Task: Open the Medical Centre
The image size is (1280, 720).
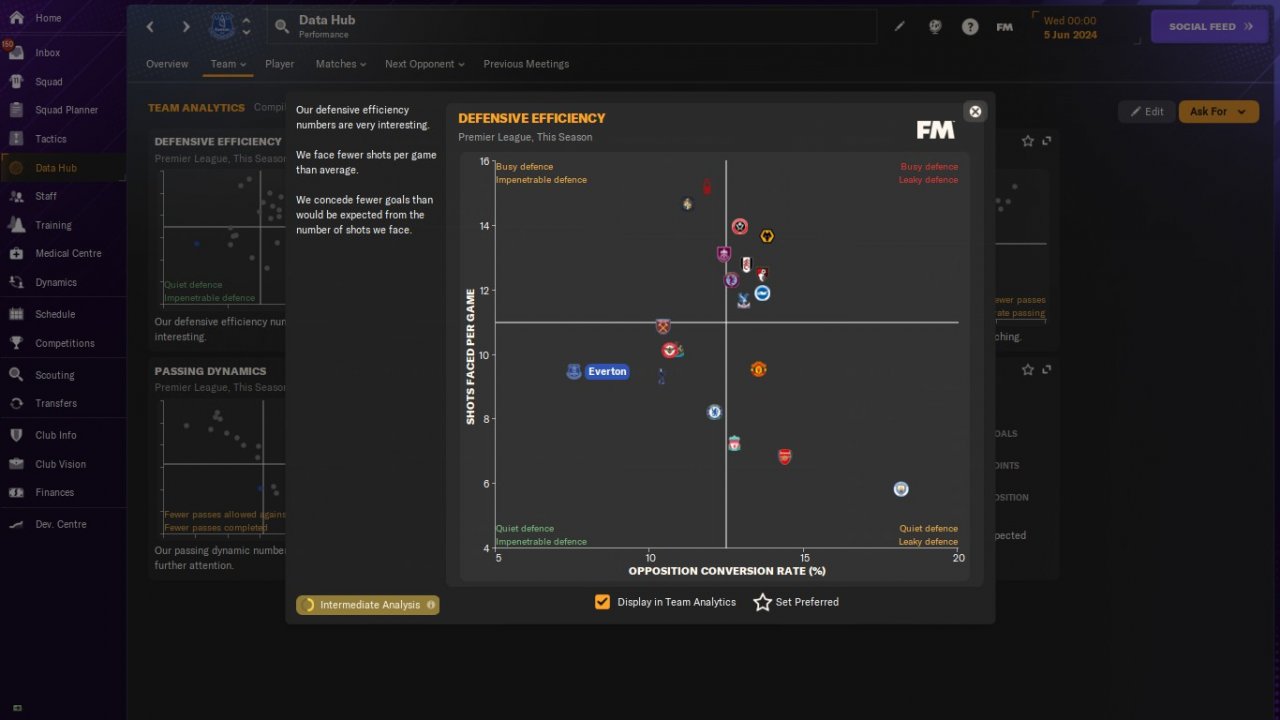Action: coord(68,253)
